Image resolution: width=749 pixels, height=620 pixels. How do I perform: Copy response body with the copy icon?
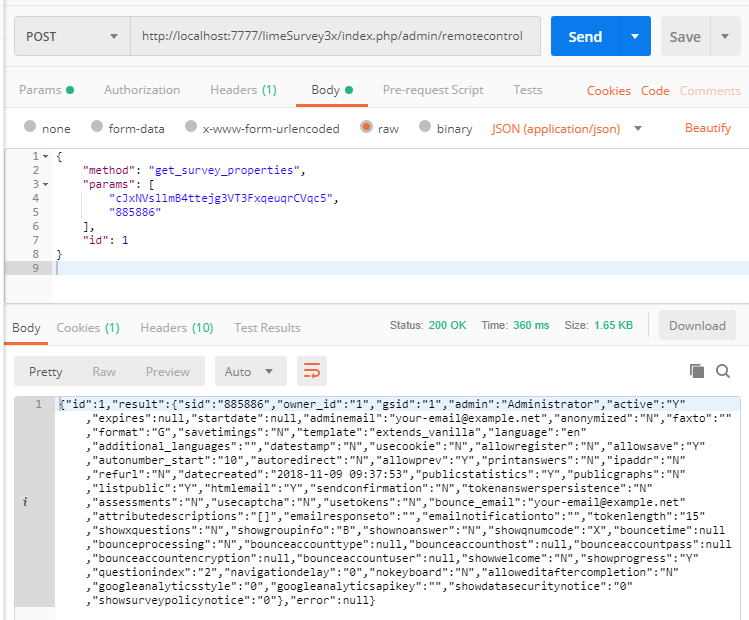[696, 371]
